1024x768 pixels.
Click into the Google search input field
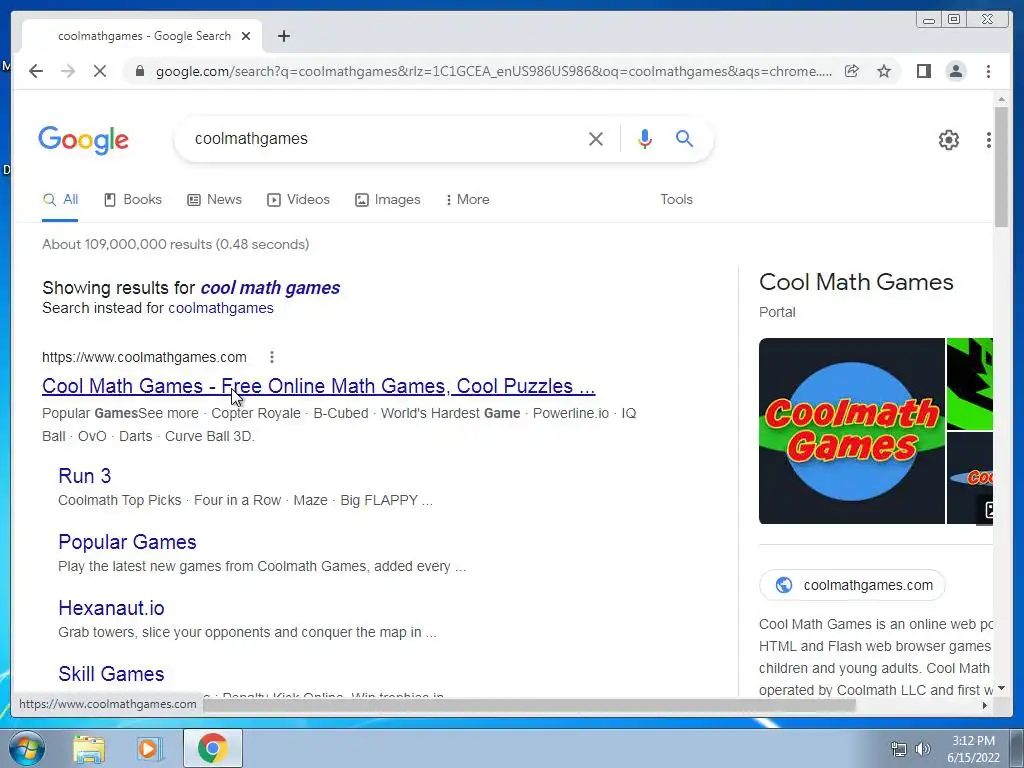385,139
